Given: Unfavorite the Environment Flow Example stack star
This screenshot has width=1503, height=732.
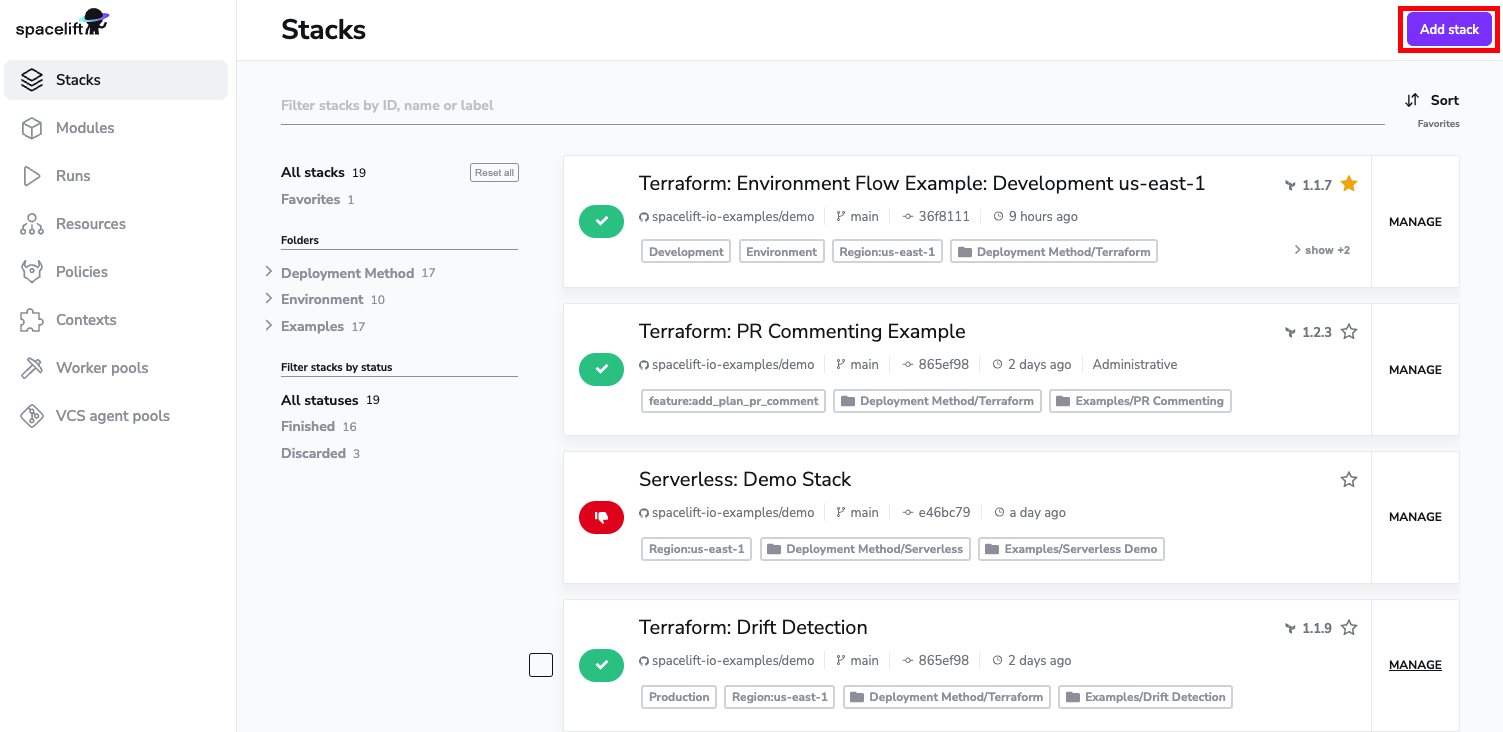Looking at the screenshot, I should (1349, 184).
